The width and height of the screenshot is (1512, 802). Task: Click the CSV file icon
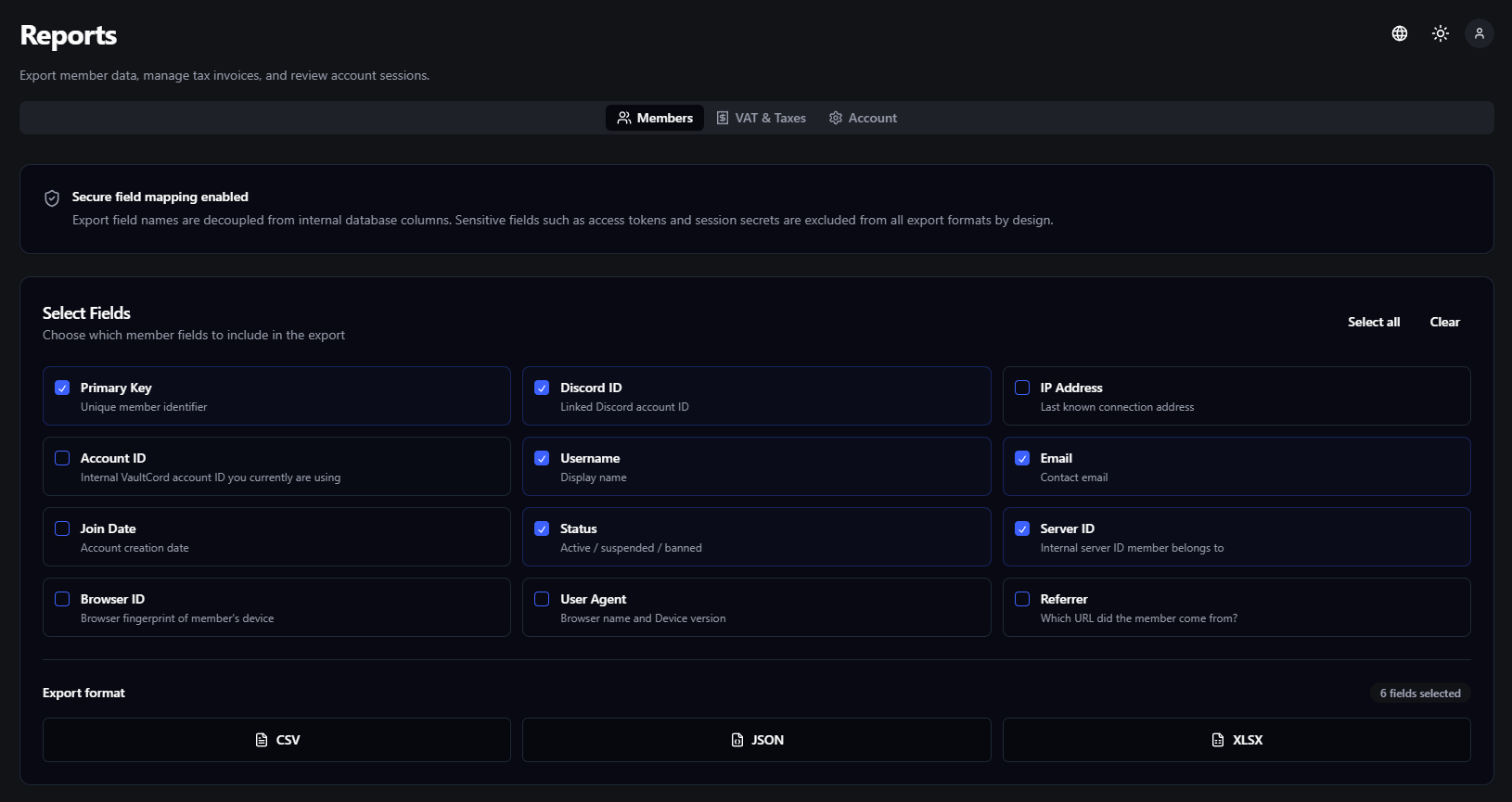coord(262,740)
